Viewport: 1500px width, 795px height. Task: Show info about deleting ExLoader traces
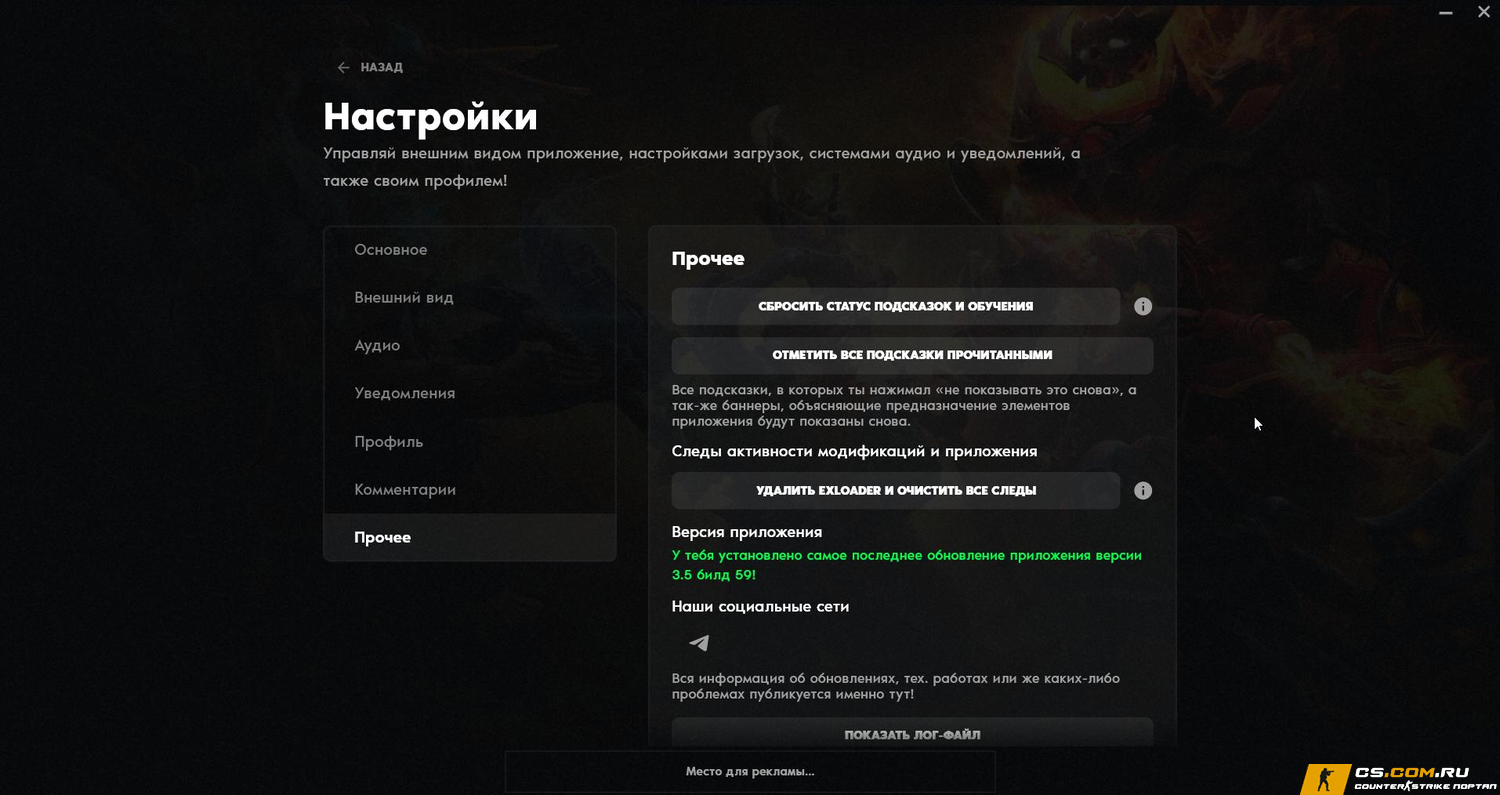[x=1143, y=491]
